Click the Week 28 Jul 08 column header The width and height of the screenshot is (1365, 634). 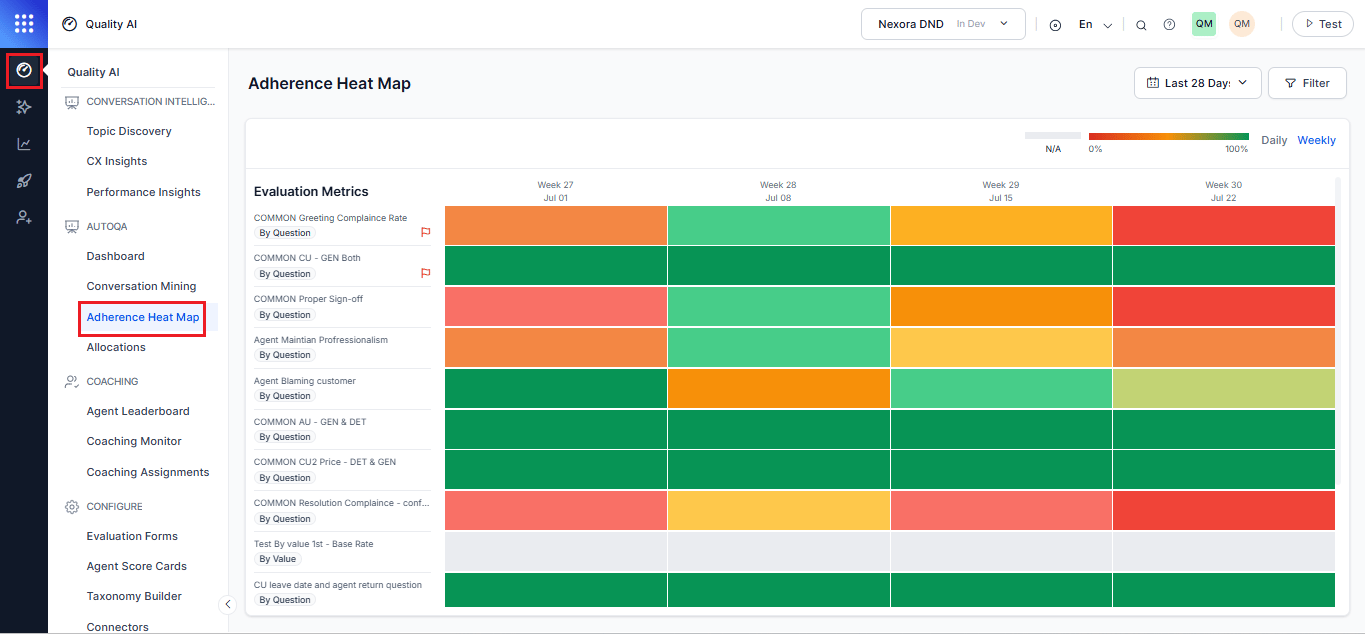[778, 191]
